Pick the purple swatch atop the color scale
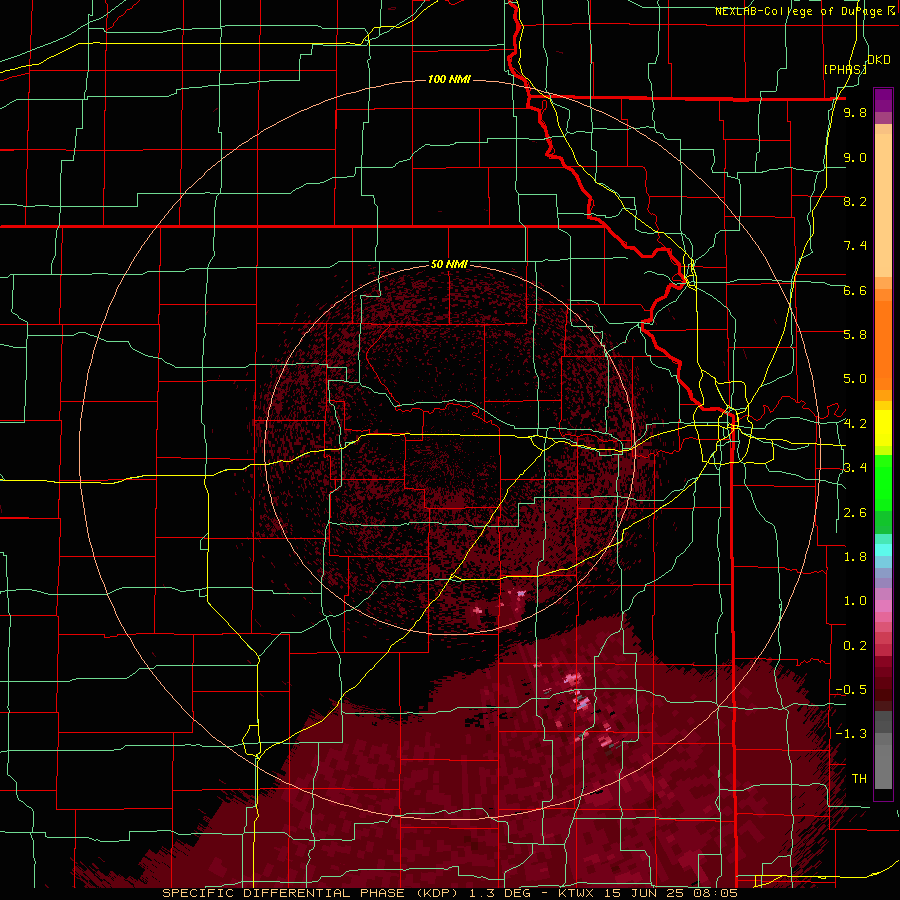 tap(883, 100)
